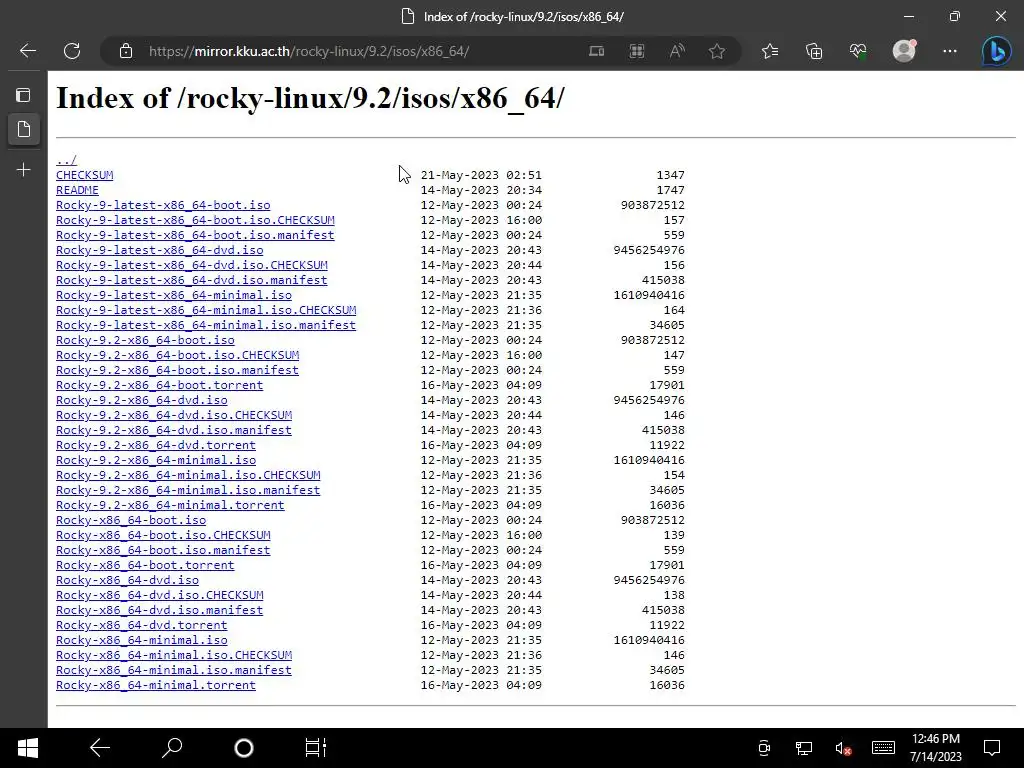Download Rocky-9.2-x86_64-boot.torrent
The height and width of the screenshot is (768, 1024).
tap(159, 385)
